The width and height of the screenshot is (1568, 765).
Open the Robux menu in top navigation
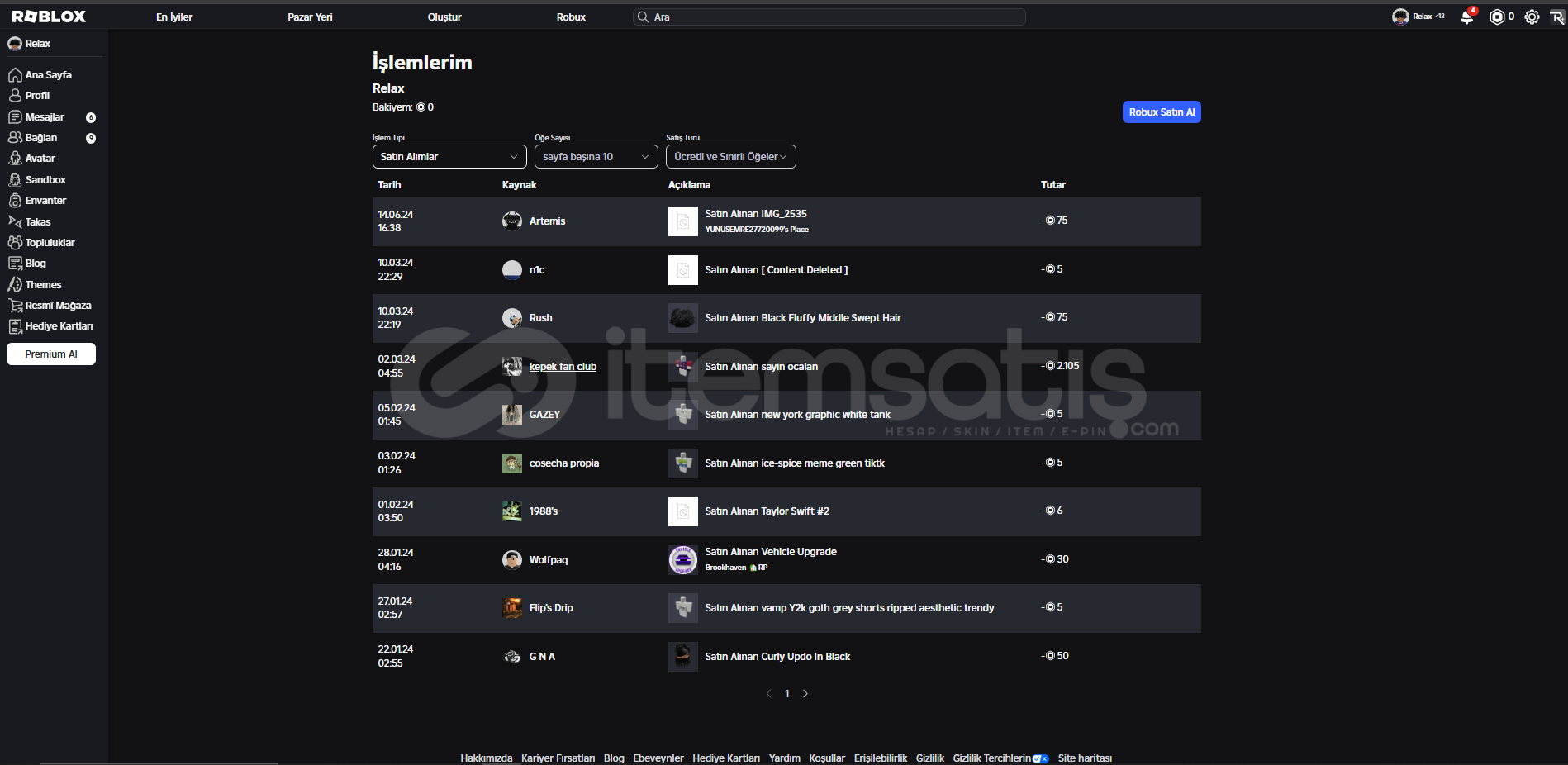tap(571, 17)
